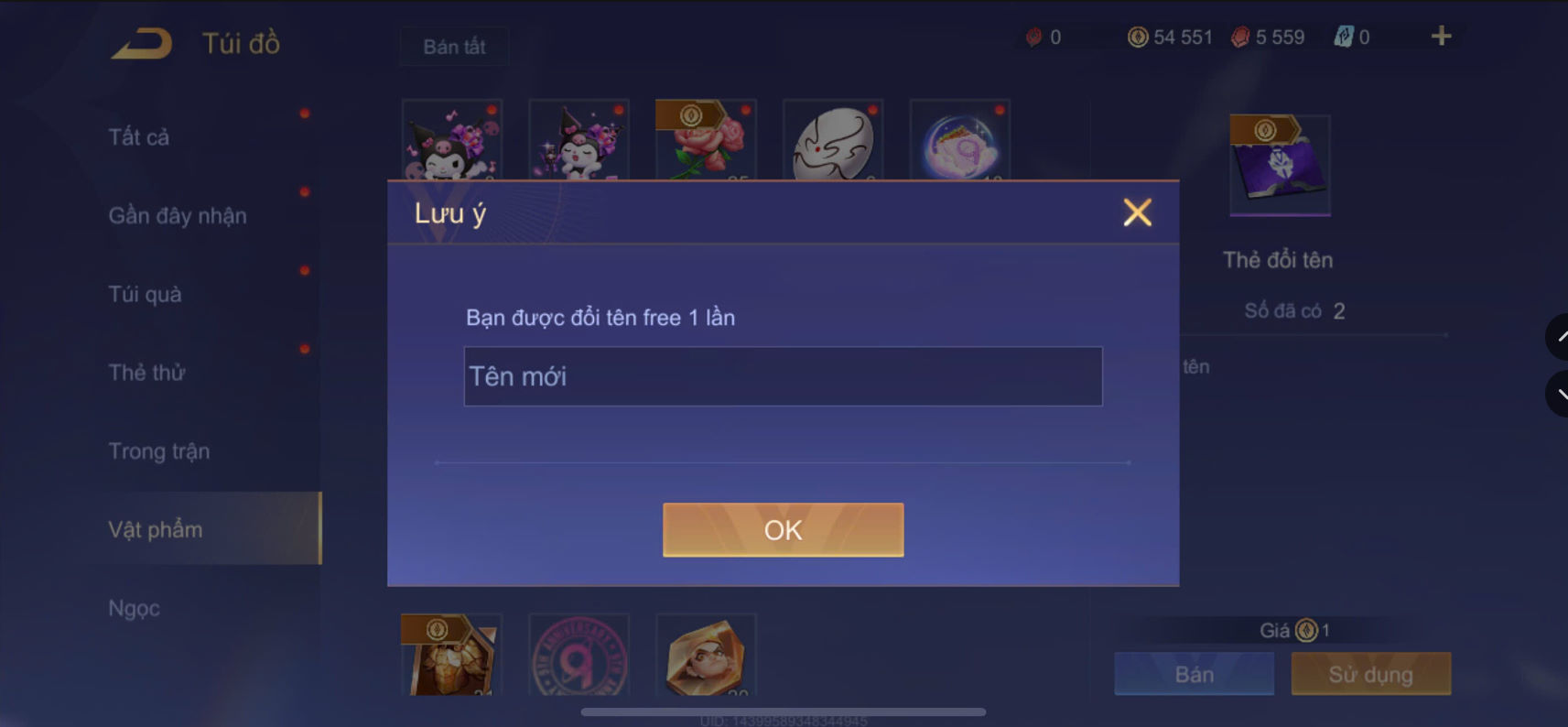Click the Tên mới input field

coord(783,376)
